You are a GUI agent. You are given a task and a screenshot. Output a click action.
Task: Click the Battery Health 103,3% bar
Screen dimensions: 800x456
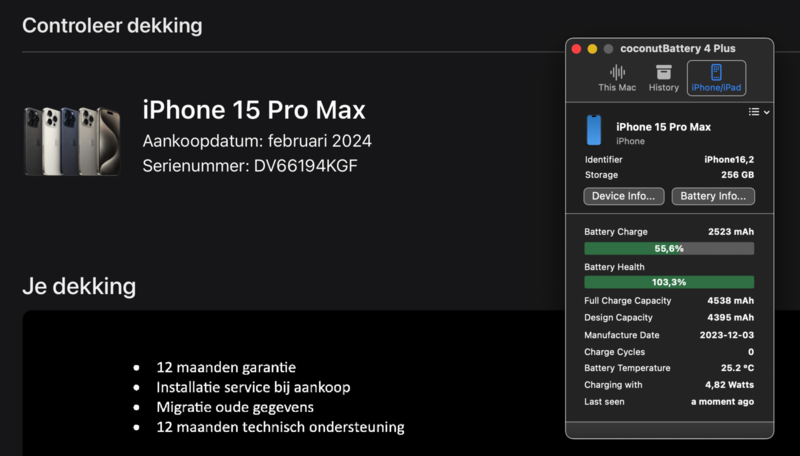click(x=669, y=282)
